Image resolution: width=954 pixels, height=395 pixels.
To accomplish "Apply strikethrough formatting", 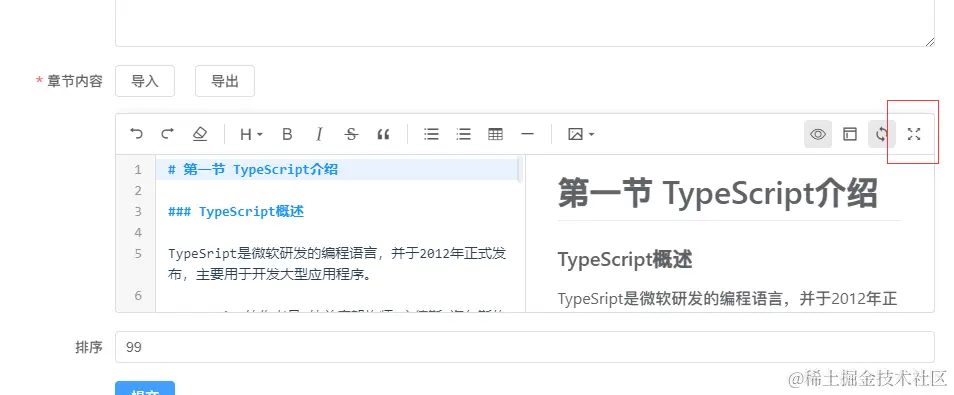I will pos(351,135).
